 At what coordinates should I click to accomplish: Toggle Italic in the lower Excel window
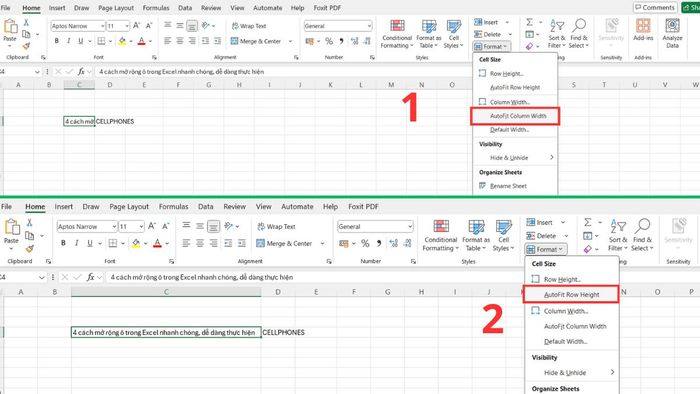[x=76, y=243]
